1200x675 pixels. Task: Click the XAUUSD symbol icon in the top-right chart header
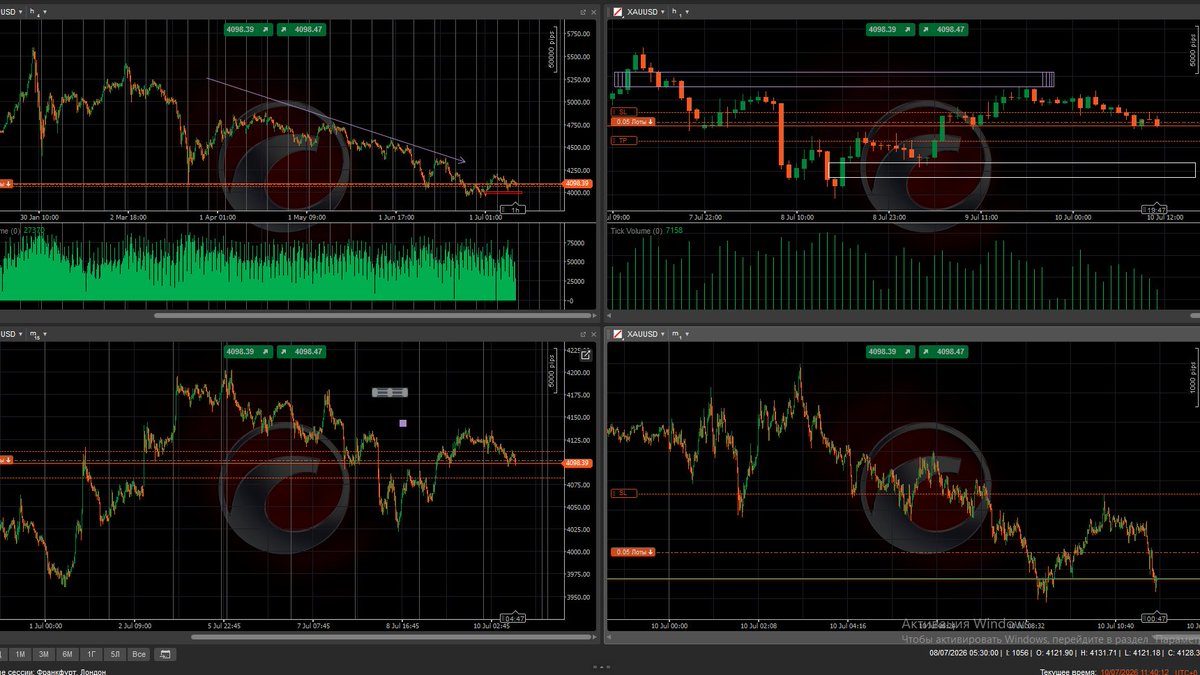coord(618,12)
